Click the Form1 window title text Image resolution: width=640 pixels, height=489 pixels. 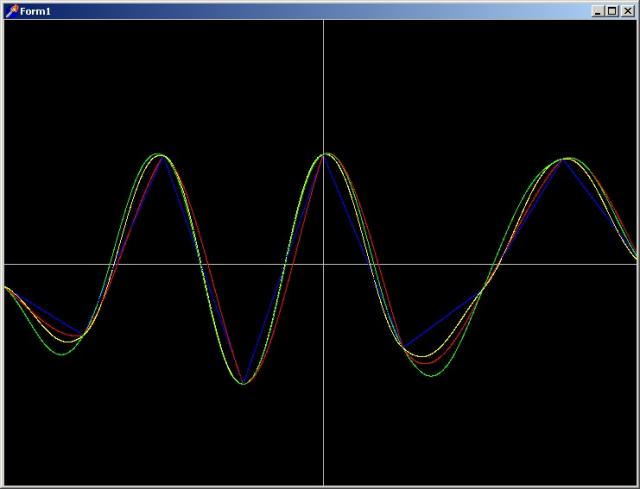pos(37,10)
